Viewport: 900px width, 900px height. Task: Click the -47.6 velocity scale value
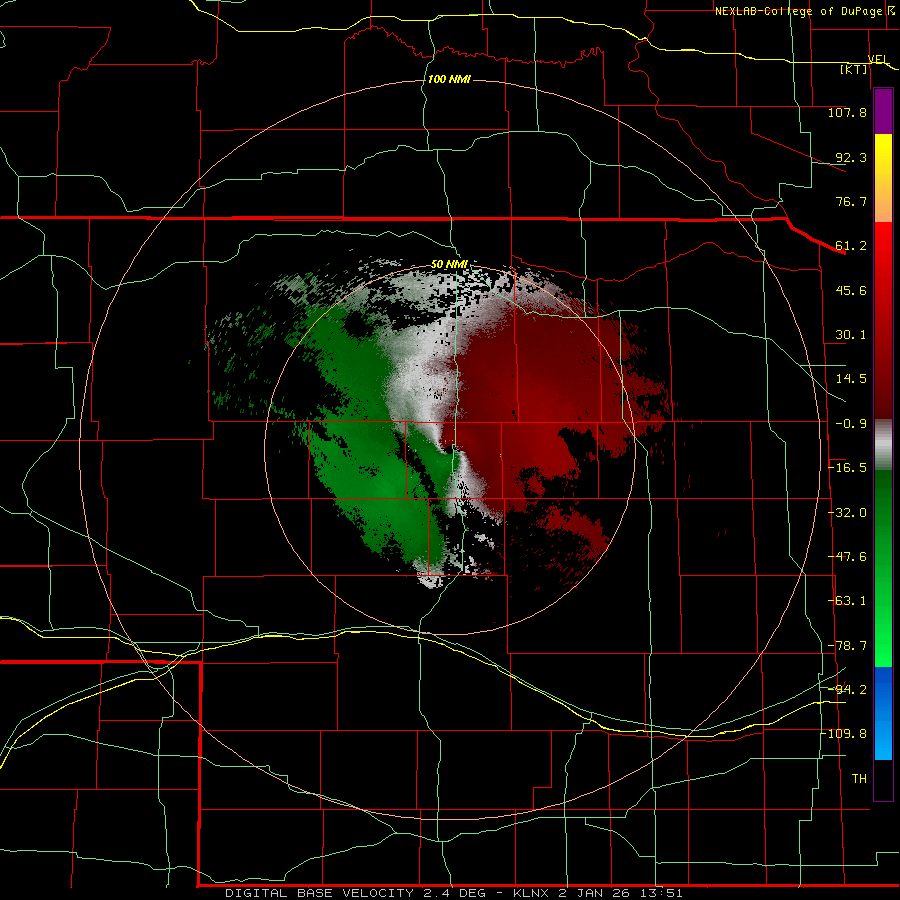847,557
